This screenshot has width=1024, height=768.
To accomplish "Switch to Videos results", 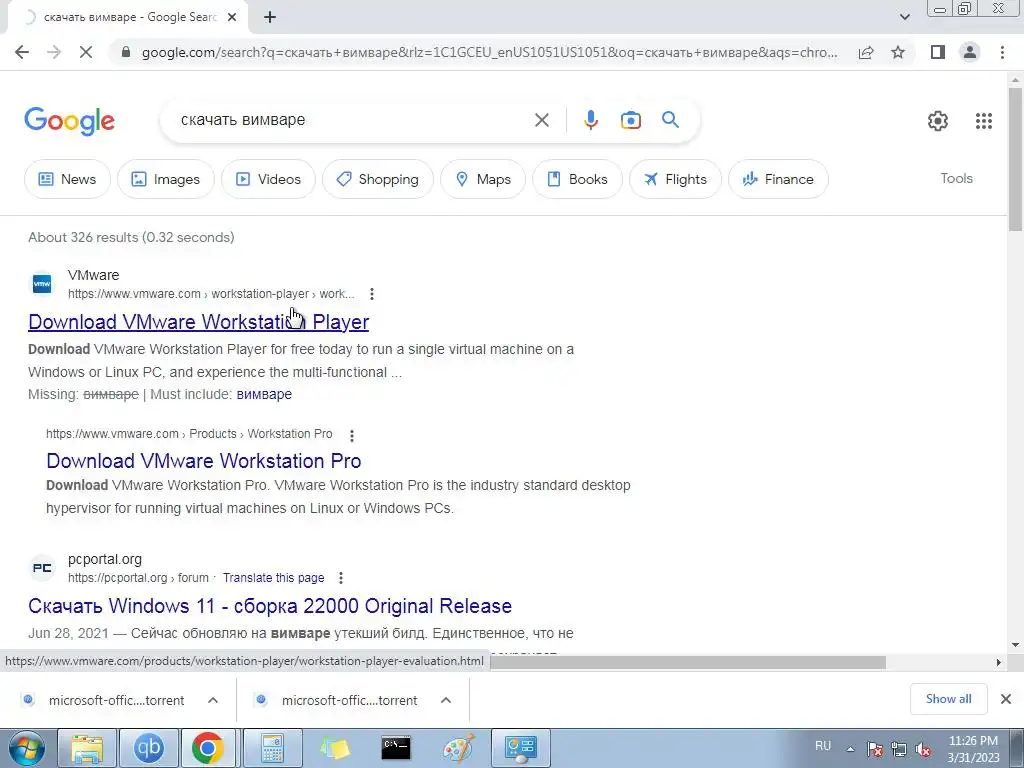I will [268, 179].
